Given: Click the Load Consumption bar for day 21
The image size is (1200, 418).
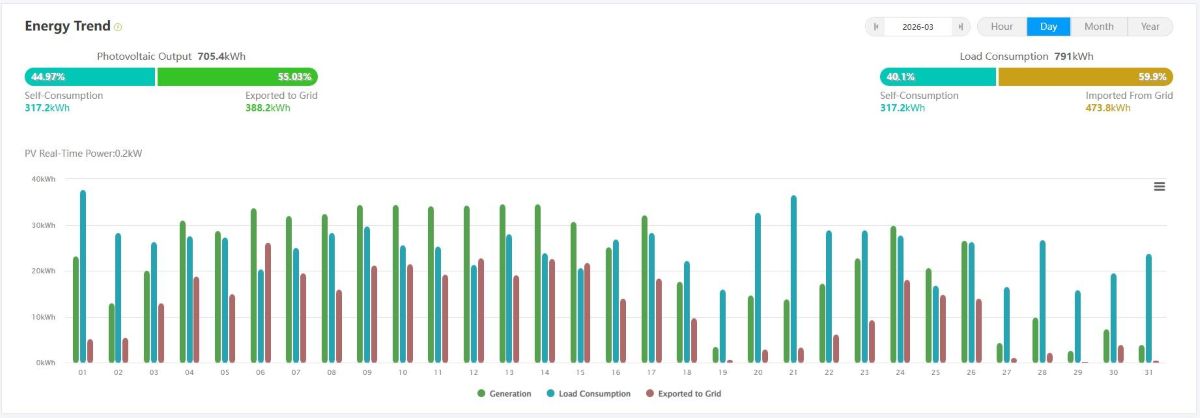Looking at the screenshot, I should pyautogui.click(x=794, y=280).
